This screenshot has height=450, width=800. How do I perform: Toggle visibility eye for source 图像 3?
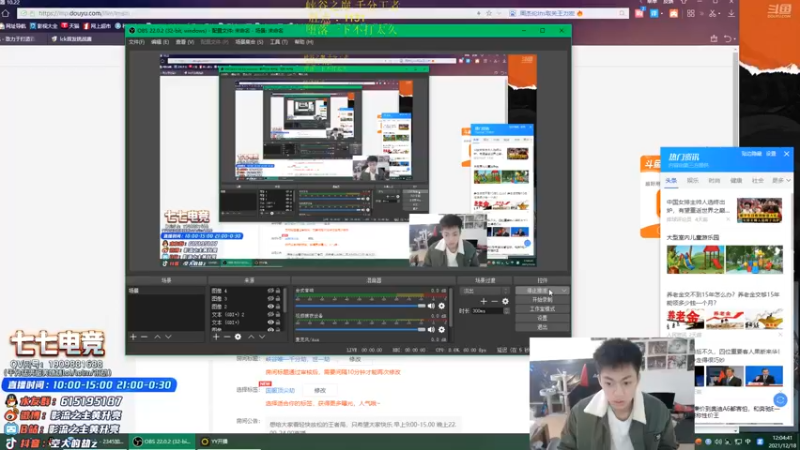click(x=270, y=298)
